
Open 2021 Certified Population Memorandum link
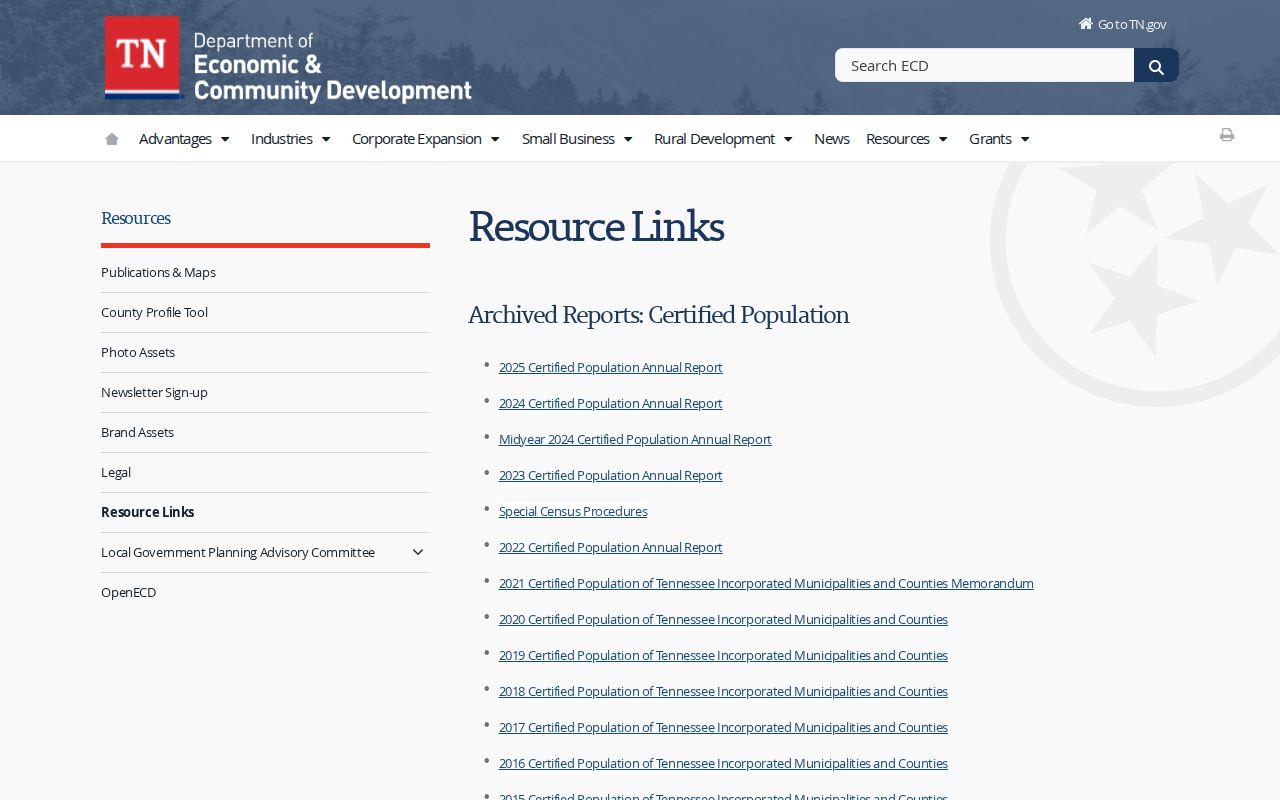(x=766, y=583)
